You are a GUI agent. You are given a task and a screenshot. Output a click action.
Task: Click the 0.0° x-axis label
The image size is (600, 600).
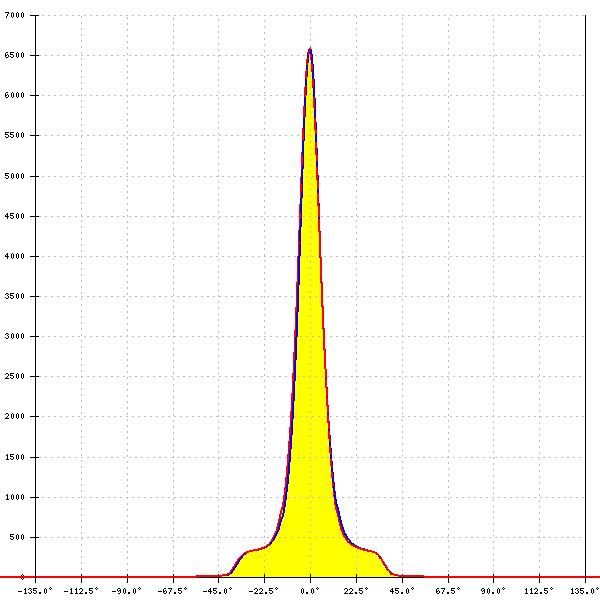coord(310,591)
